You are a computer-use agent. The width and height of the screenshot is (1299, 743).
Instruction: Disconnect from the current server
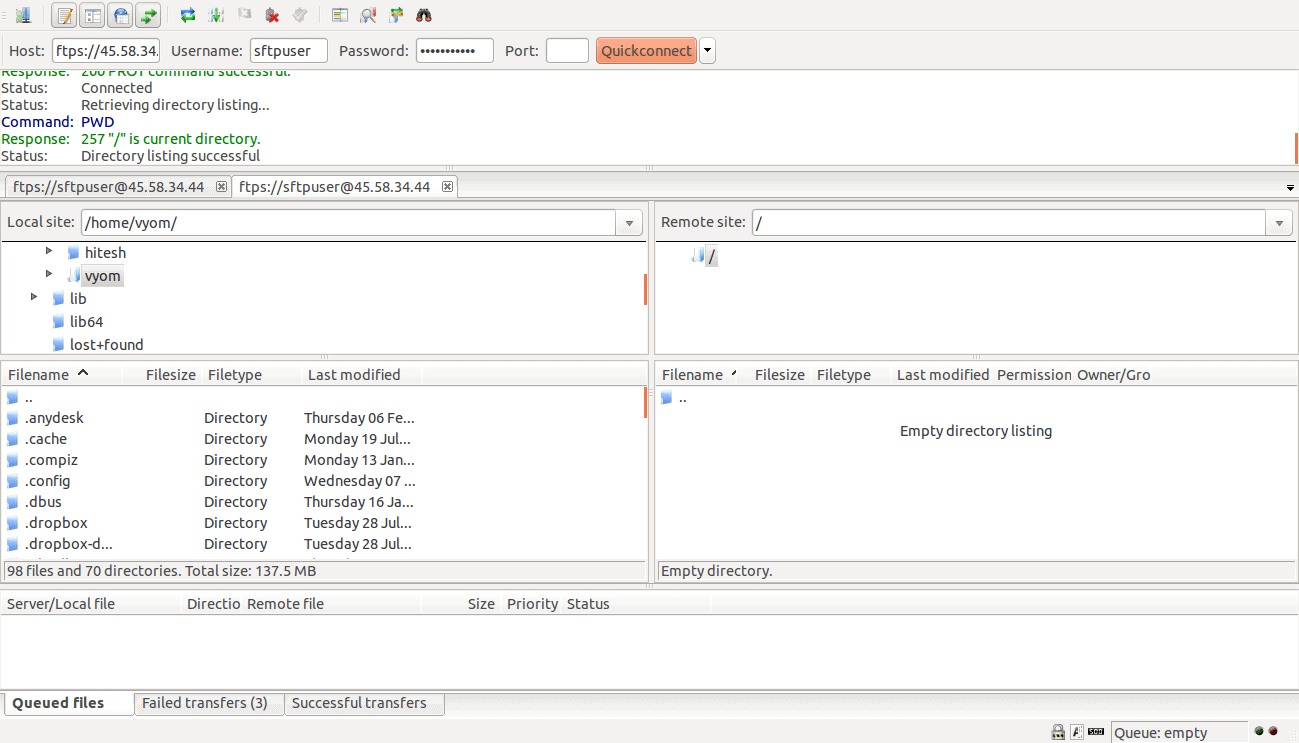tap(272, 15)
